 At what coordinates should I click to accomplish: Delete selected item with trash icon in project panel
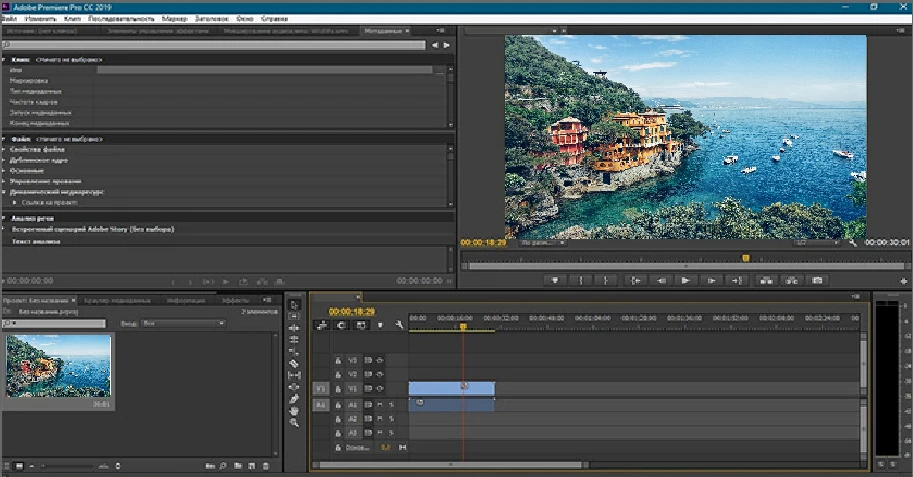(266, 466)
